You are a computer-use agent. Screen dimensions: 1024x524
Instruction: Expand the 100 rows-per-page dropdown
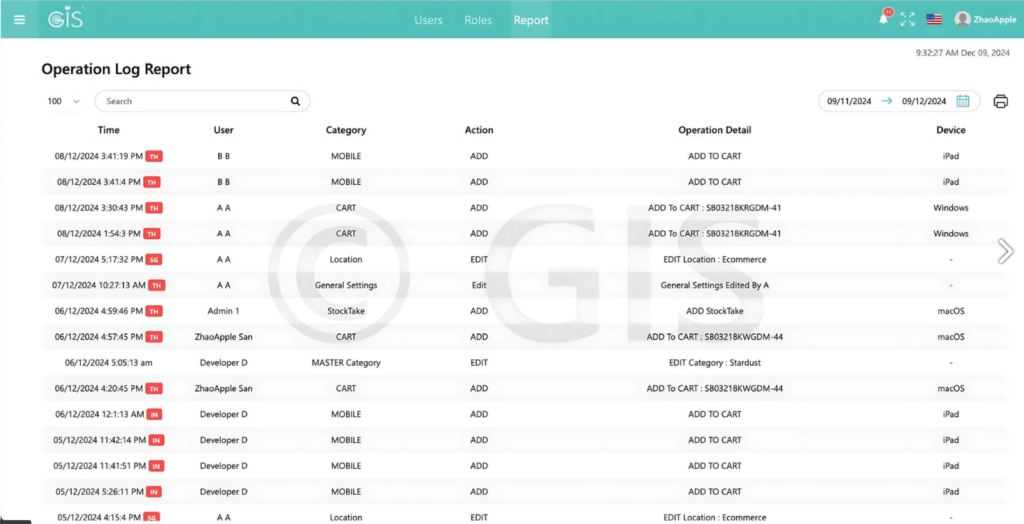(63, 101)
